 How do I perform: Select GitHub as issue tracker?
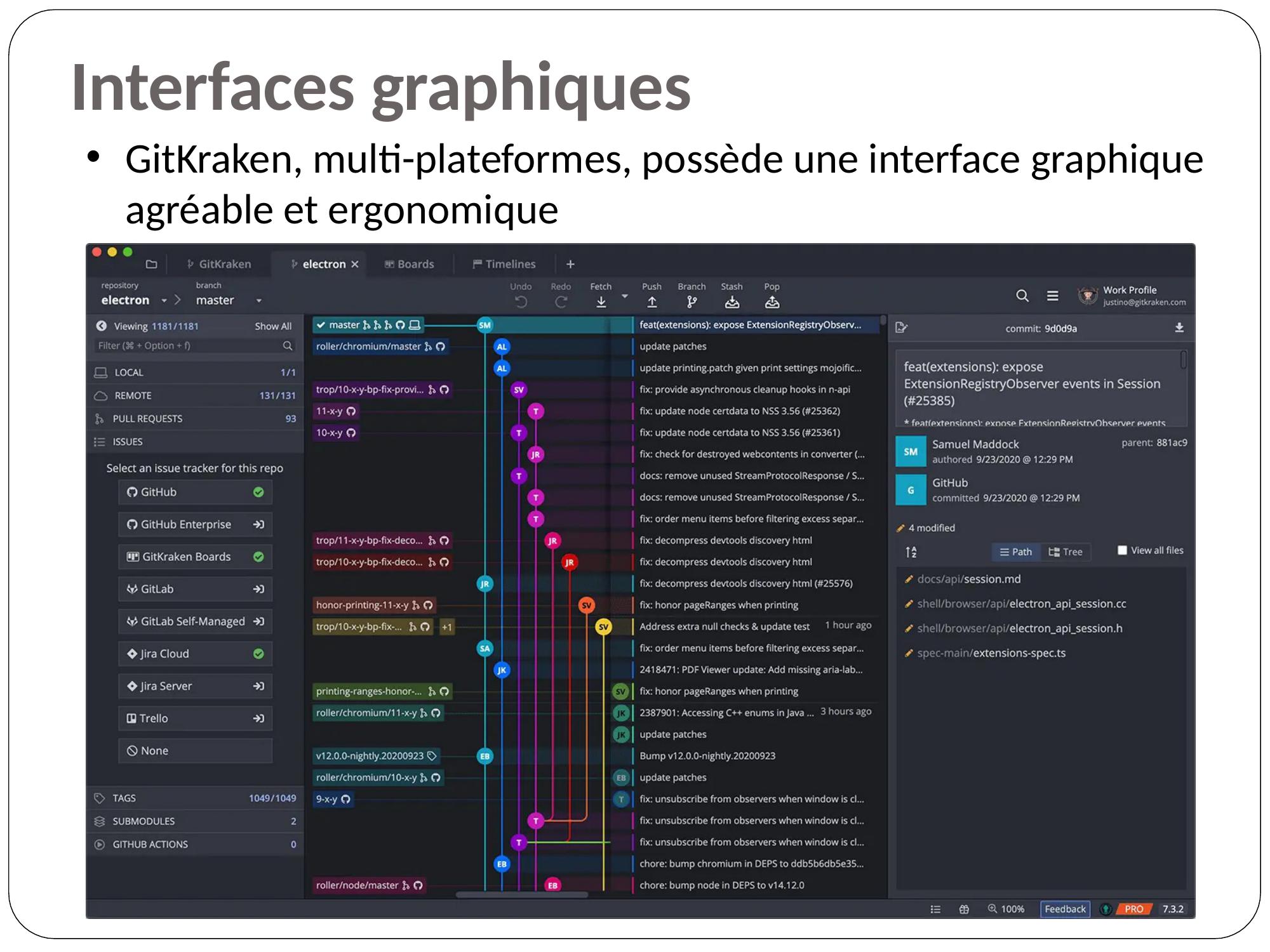pyautogui.click(x=195, y=492)
